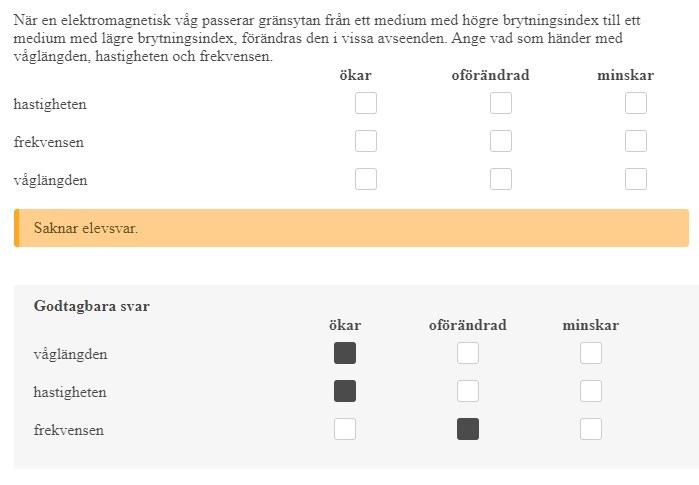This screenshot has height=485, width=699.
Task: Tick 'minskar' for frekvensen in the question grid
Action: 636,142
